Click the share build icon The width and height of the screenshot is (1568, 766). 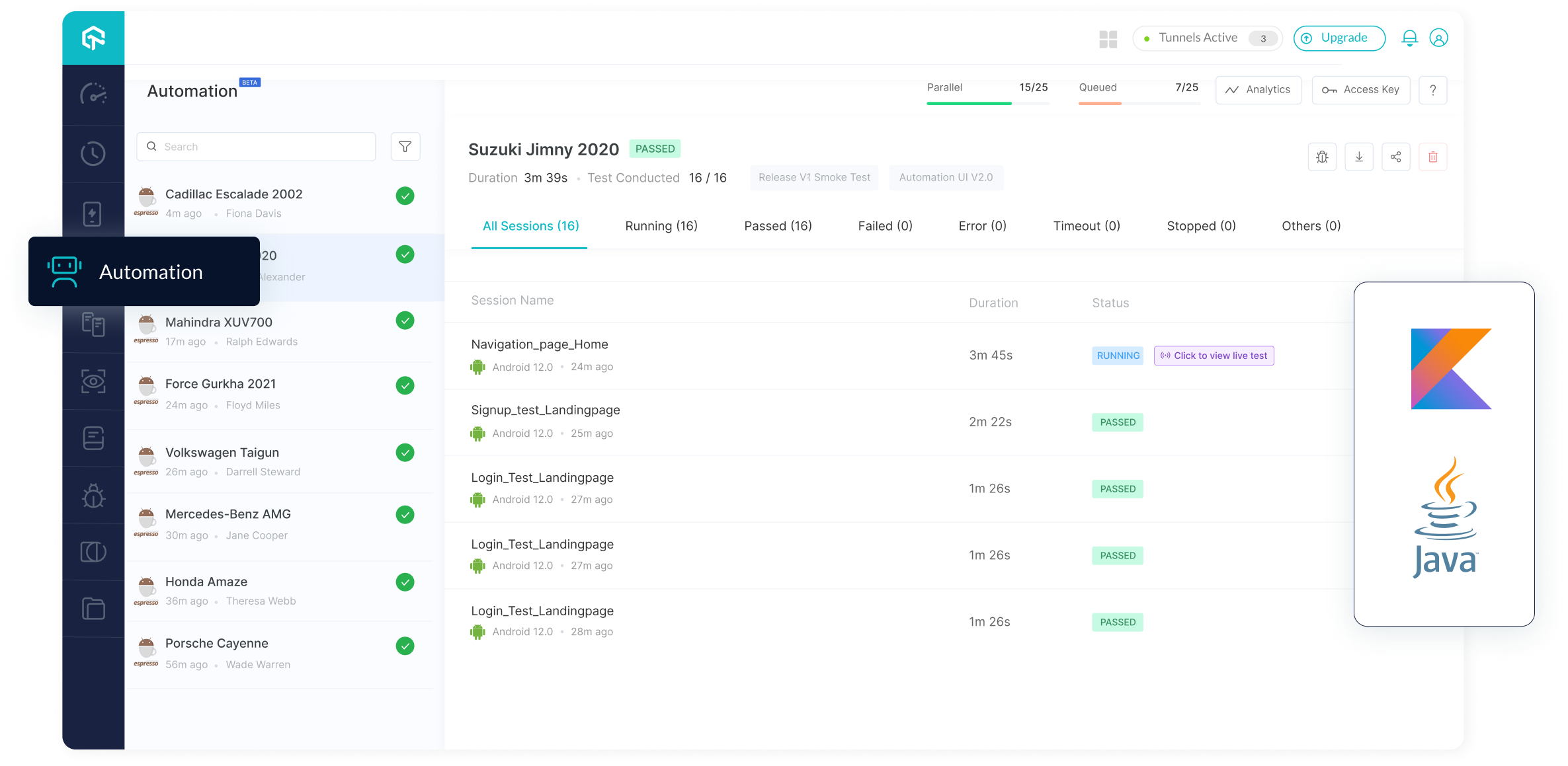pyautogui.click(x=1395, y=157)
